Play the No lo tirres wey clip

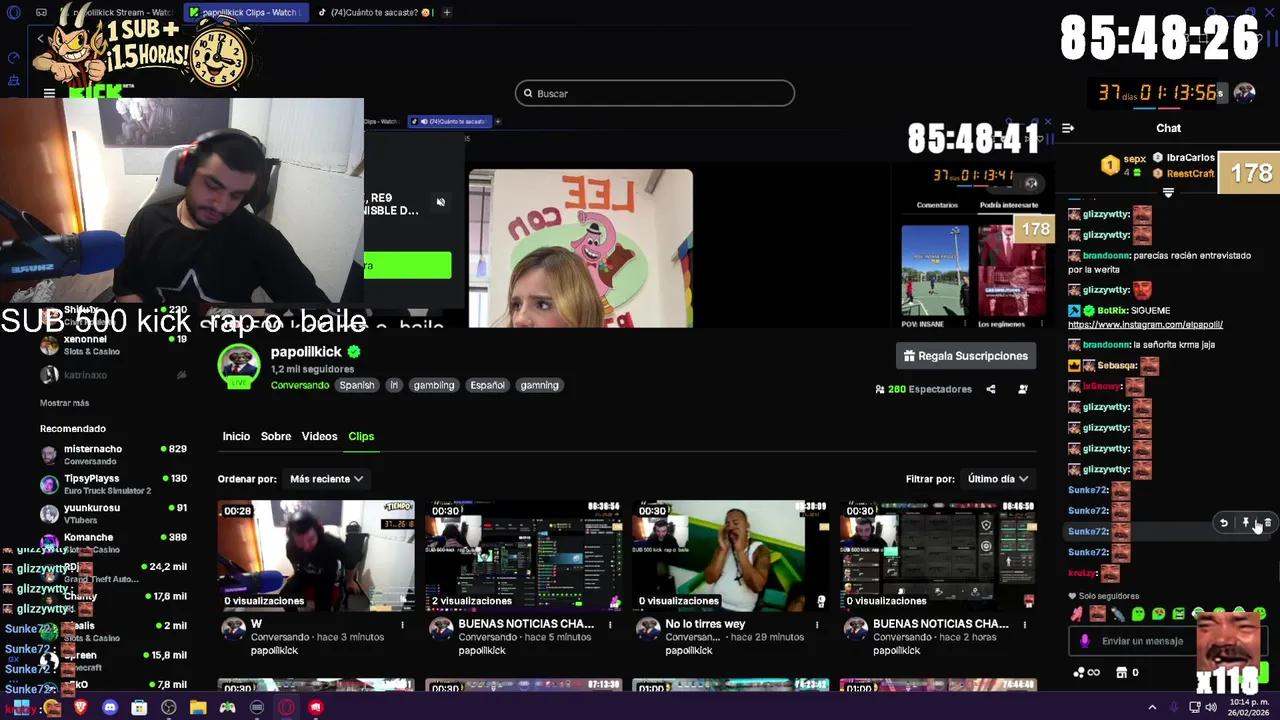click(x=730, y=555)
